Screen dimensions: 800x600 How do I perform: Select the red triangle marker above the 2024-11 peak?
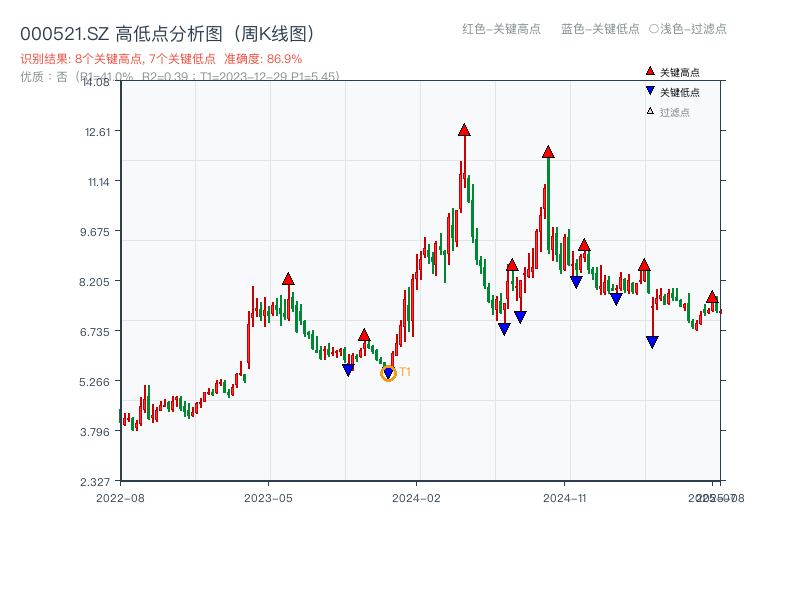548,152
